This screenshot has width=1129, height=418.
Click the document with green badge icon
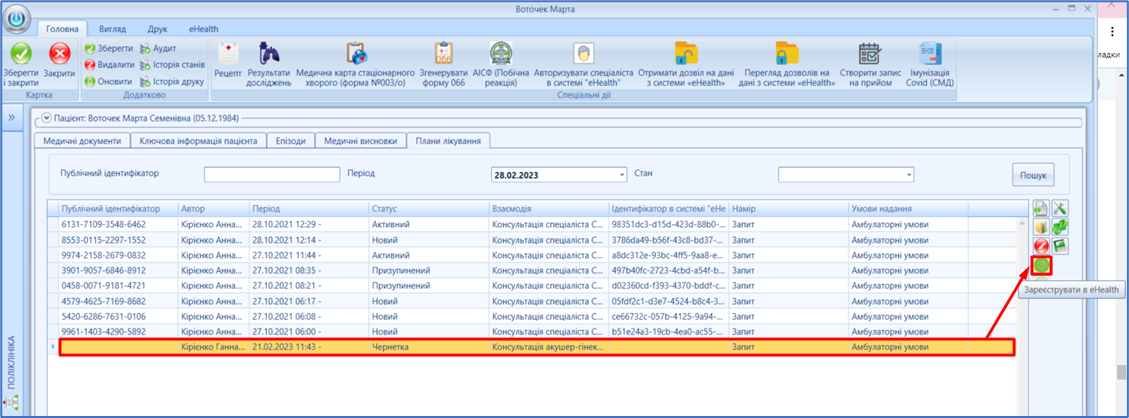pyautogui.click(x=1041, y=208)
